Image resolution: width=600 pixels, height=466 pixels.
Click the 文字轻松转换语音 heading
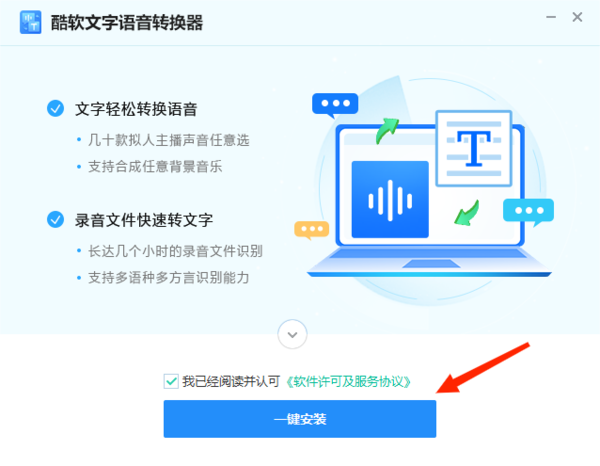(136, 109)
